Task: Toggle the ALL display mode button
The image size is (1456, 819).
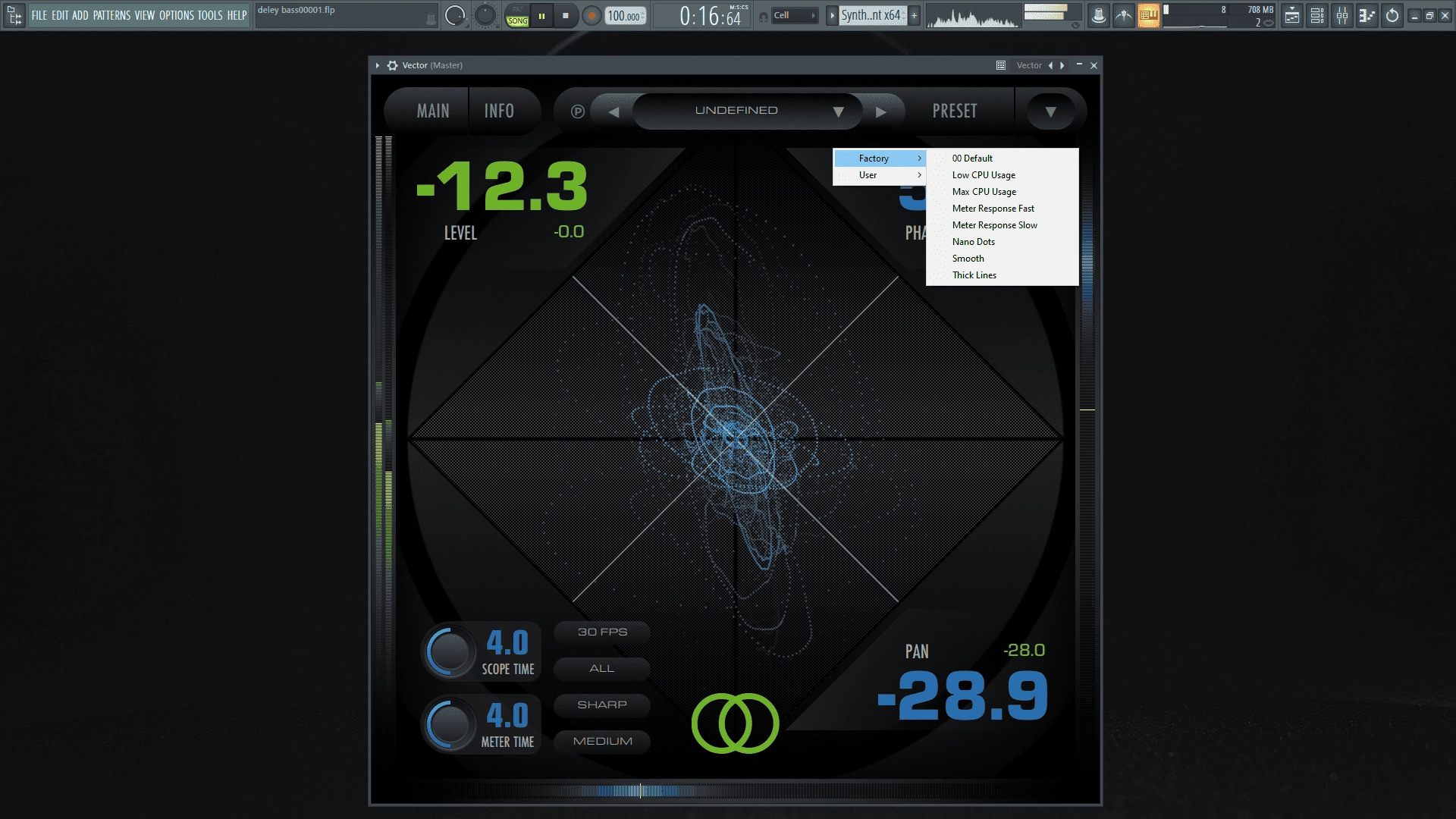Action: click(602, 668)
